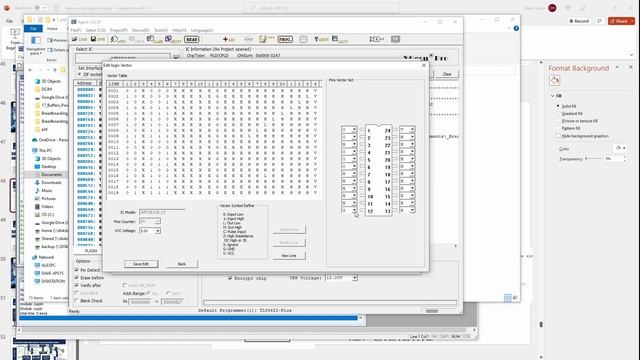Collapse the Fill section expander
Screen dimensions: 640x360
(x=553, y=96)
